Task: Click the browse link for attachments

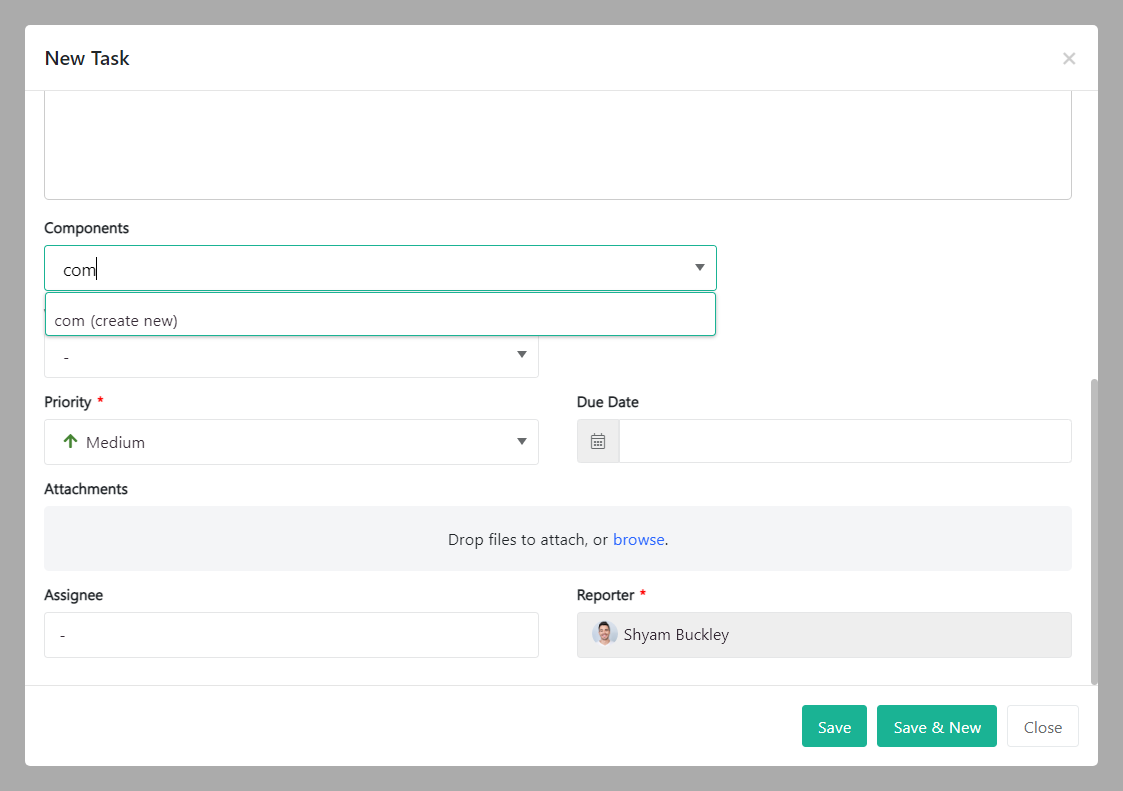Action: [638, 540]
